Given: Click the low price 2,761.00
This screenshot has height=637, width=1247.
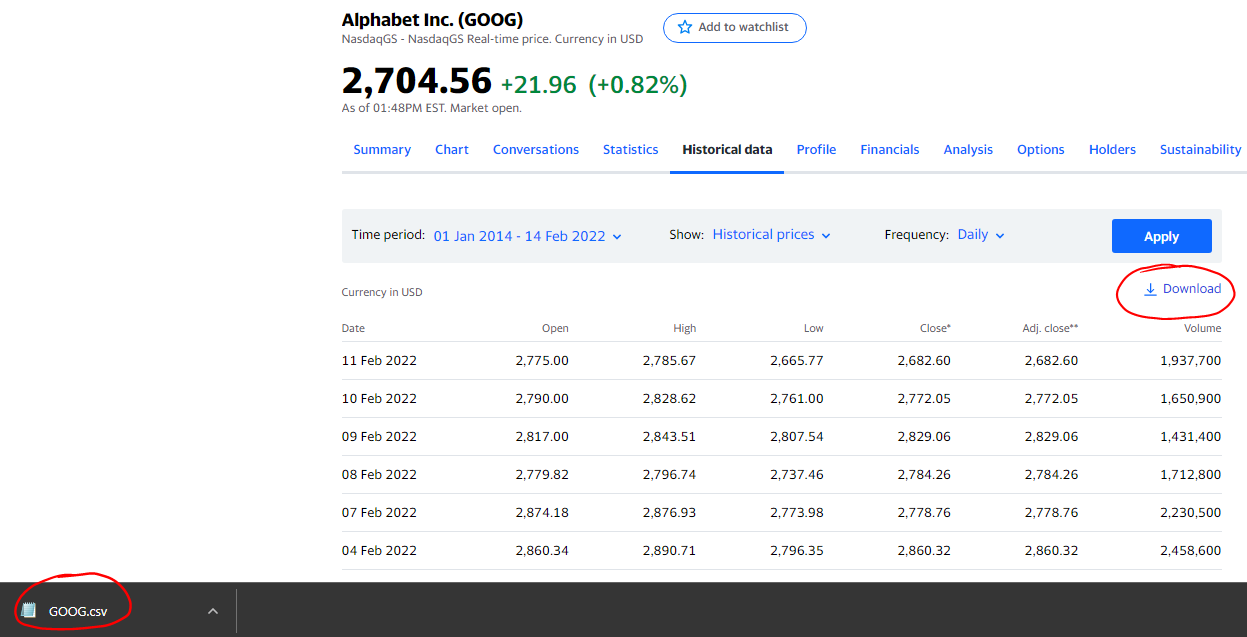Looking at the screenshot, I should pos(797,399).
